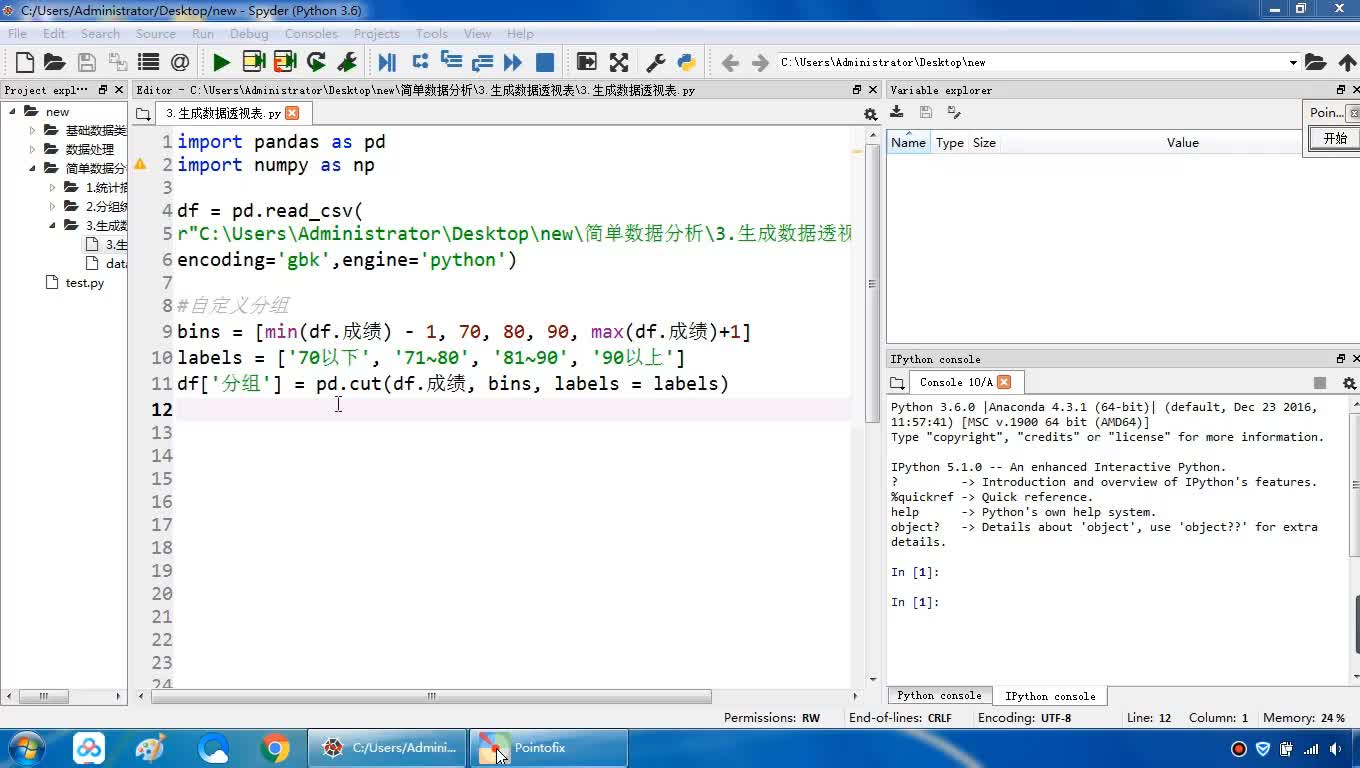Switch to the Python console tab
The height and width of the screenshot is (768, 1360).
point(938,695)
